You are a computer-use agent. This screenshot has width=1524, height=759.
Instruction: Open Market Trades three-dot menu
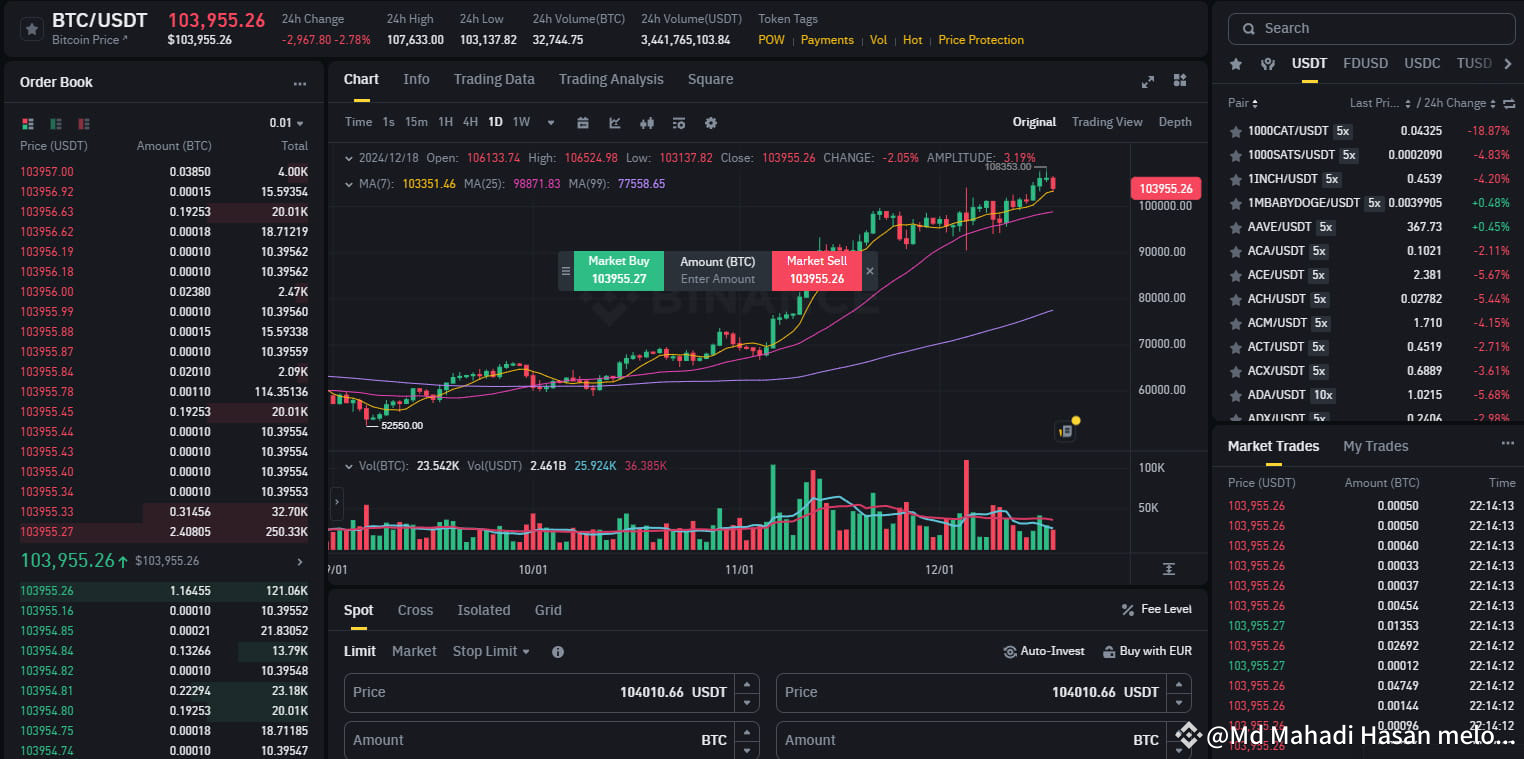click(1507, 443)
